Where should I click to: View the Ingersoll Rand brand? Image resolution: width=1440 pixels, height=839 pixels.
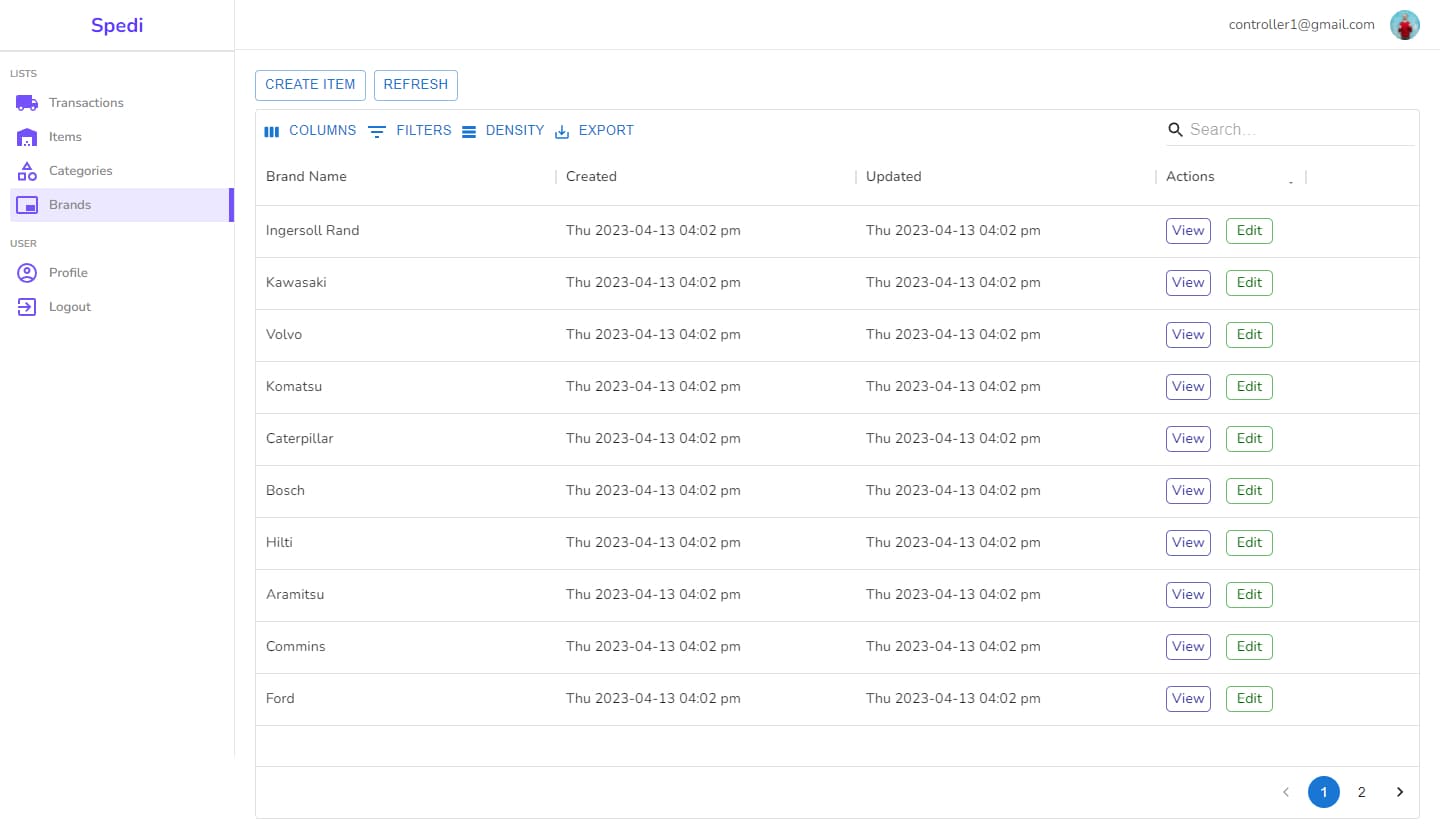pyautogui.click(x=1188, y=231)
